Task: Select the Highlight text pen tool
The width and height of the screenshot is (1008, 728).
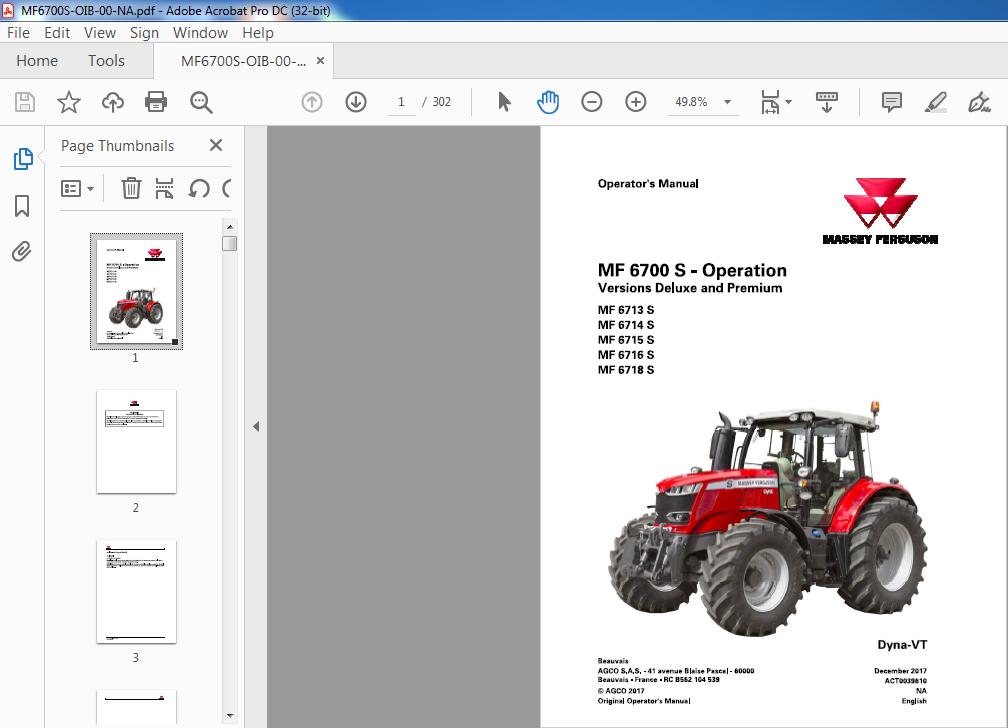Action: (x=935, y=102)
